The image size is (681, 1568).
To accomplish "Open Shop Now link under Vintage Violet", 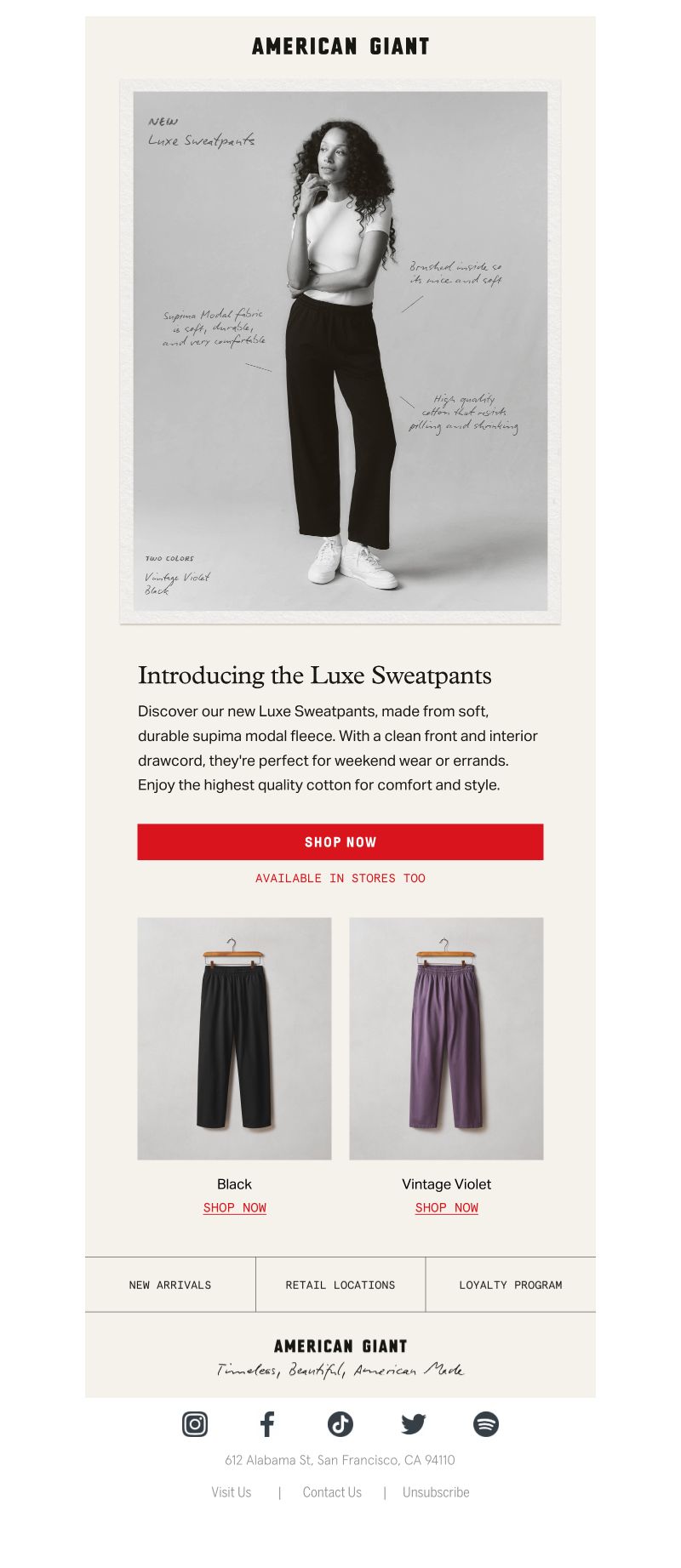I will click(x=447, y=1207).
